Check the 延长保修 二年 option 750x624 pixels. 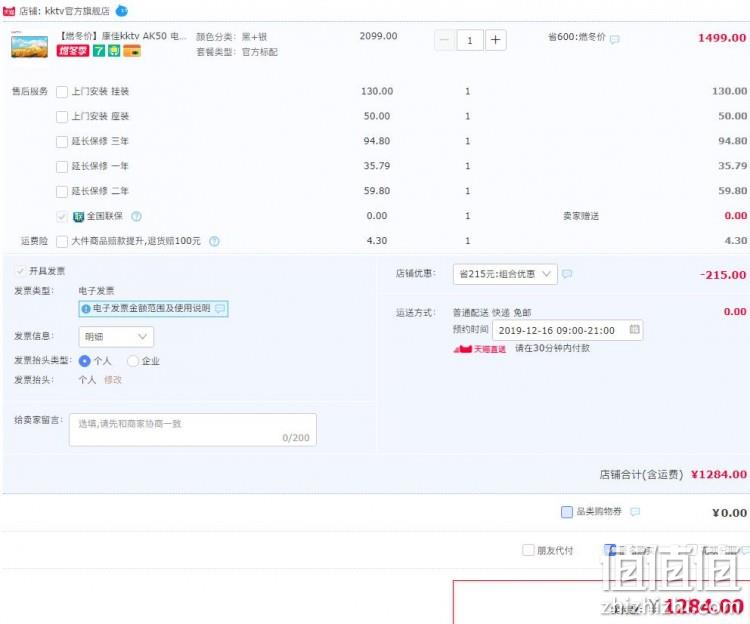pos(62,191)
